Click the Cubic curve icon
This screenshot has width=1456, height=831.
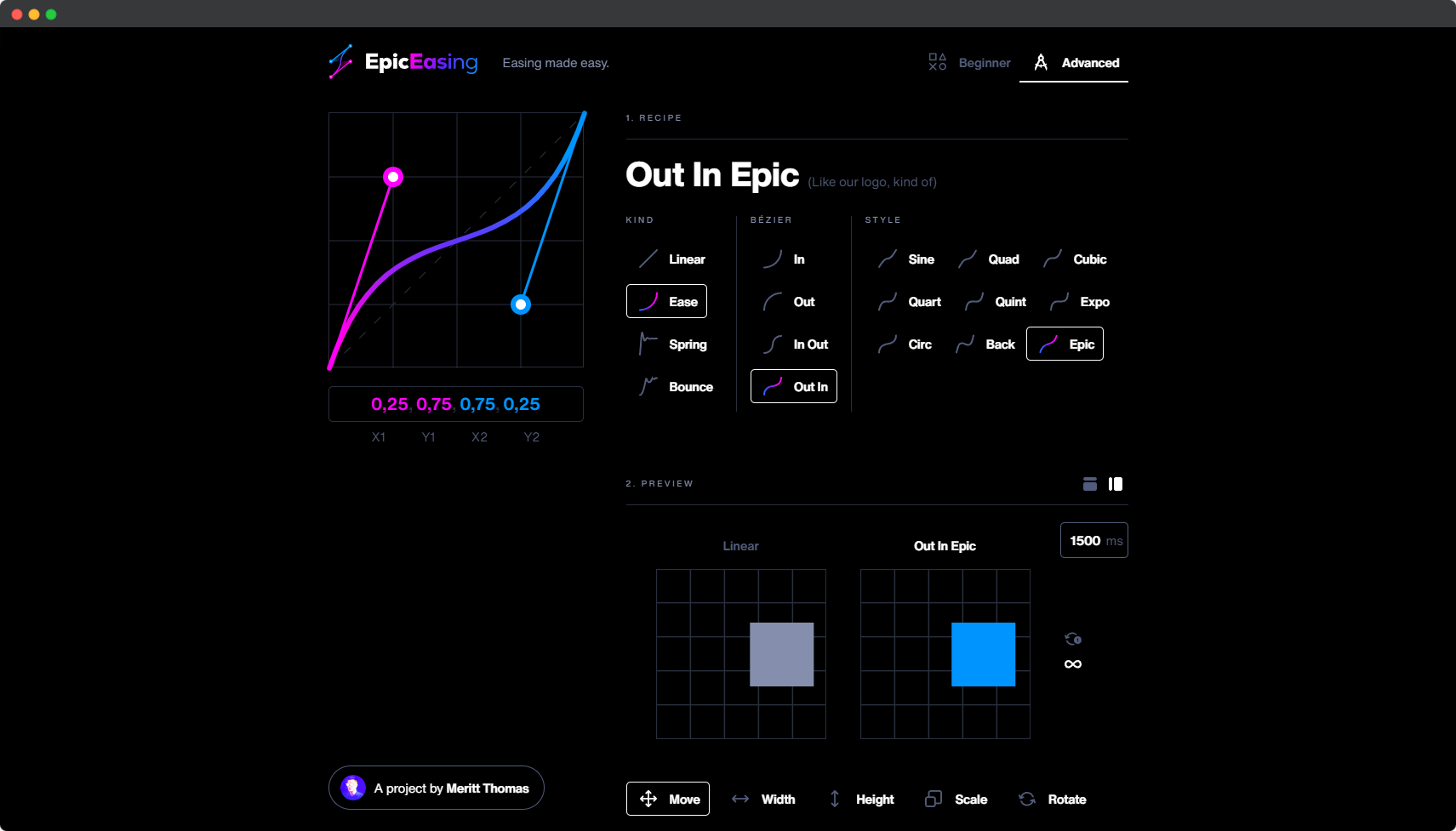(1053, 259)
